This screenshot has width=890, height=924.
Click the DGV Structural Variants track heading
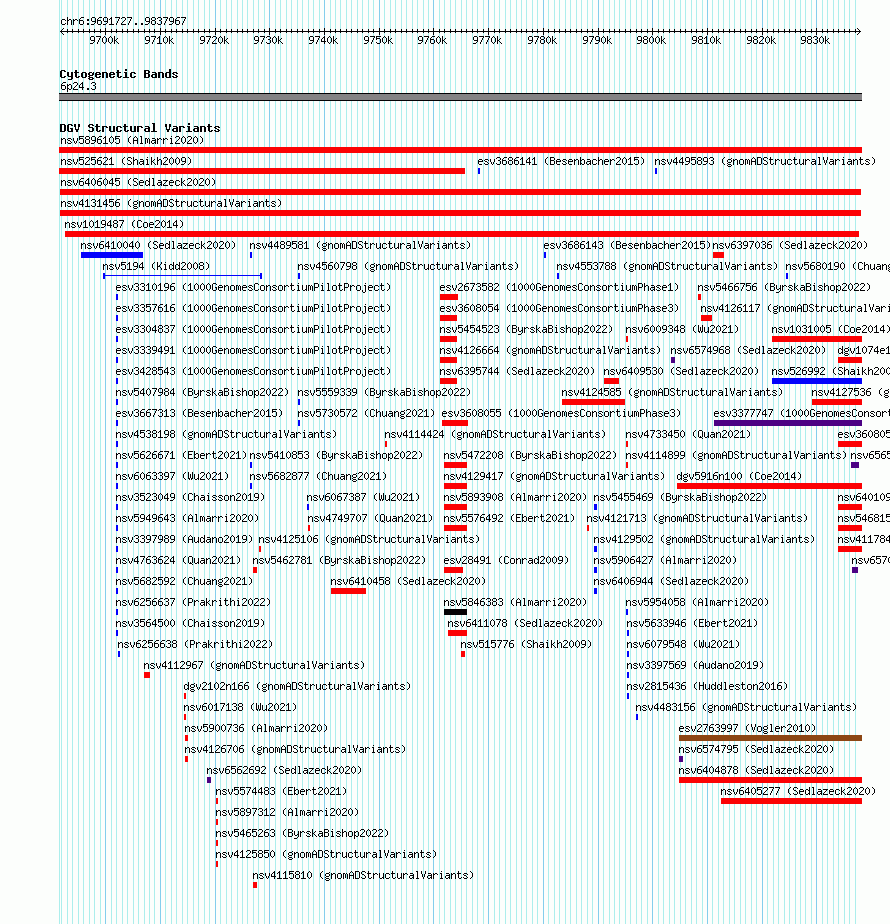pyautogui.click(x=140, y=128)
